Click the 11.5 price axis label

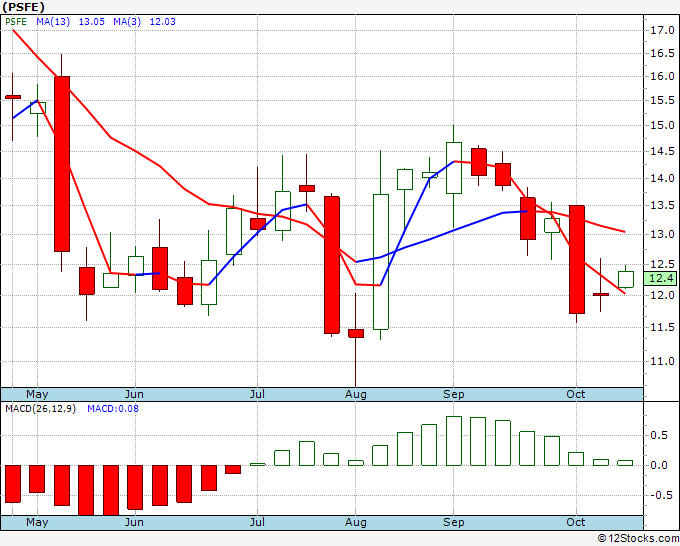pyautogui.click(x=662, y=327)
